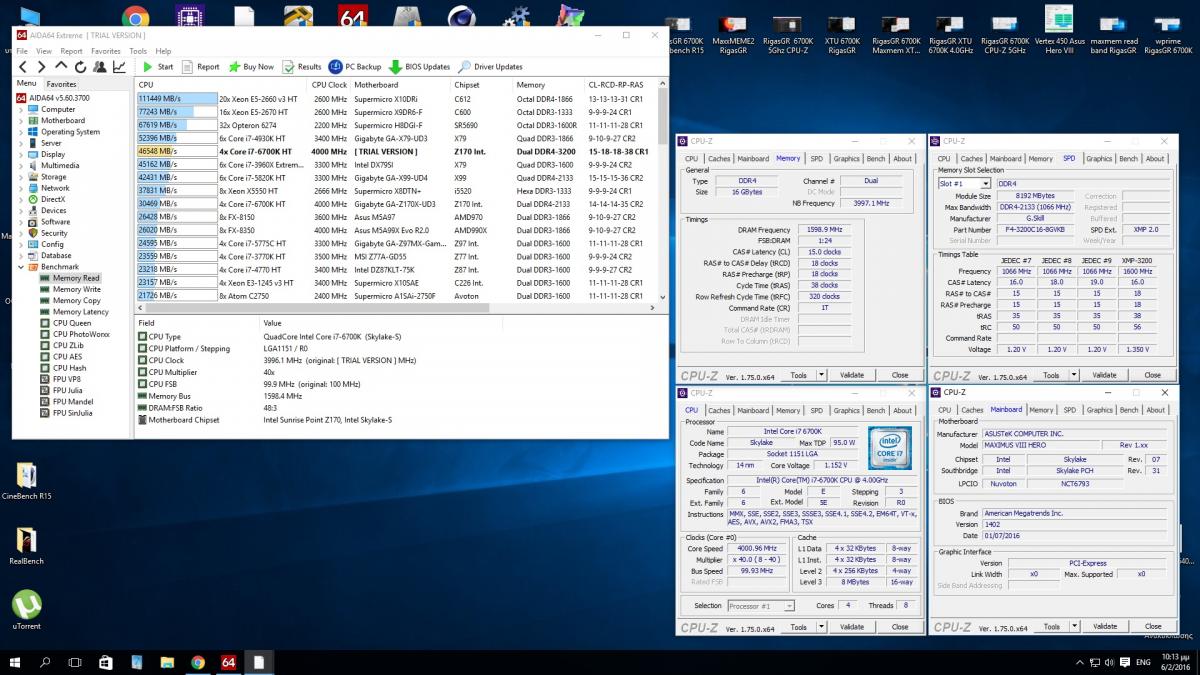The image size is (1200, 675).
Task: Open Driver Updates in the AIDA64 toolbar
Action: coord(490,67)
